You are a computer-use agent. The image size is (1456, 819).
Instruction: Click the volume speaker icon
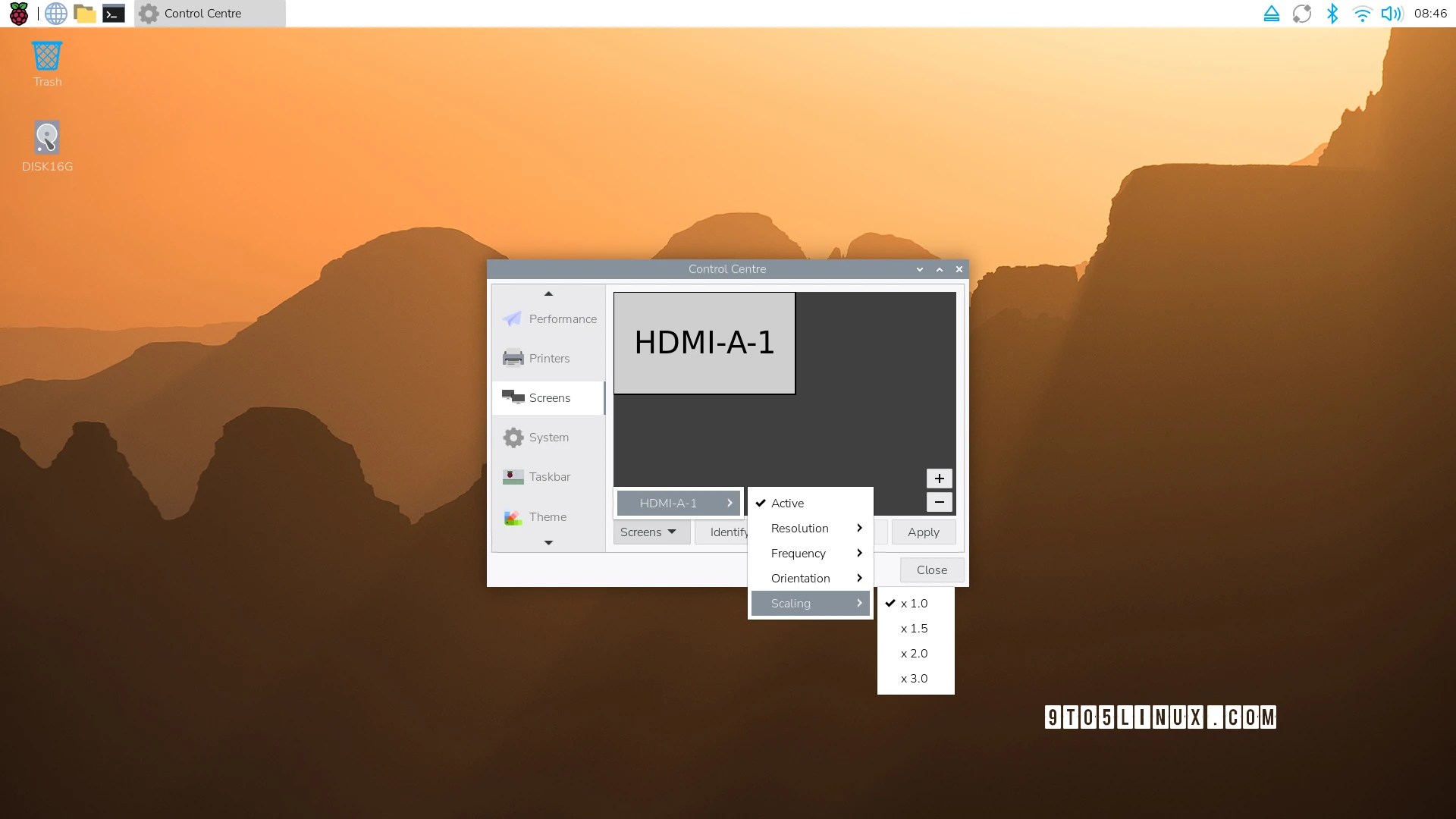pos(1391,14)
